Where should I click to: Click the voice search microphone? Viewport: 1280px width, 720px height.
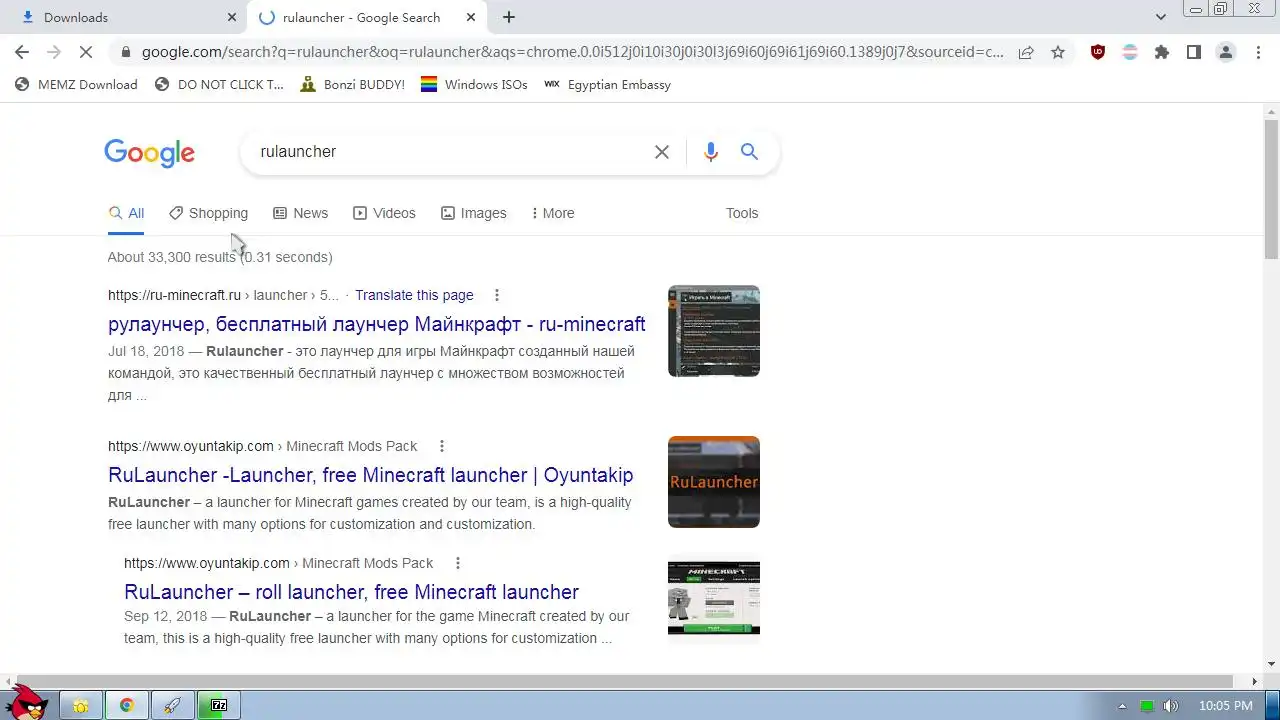point(711,152)
